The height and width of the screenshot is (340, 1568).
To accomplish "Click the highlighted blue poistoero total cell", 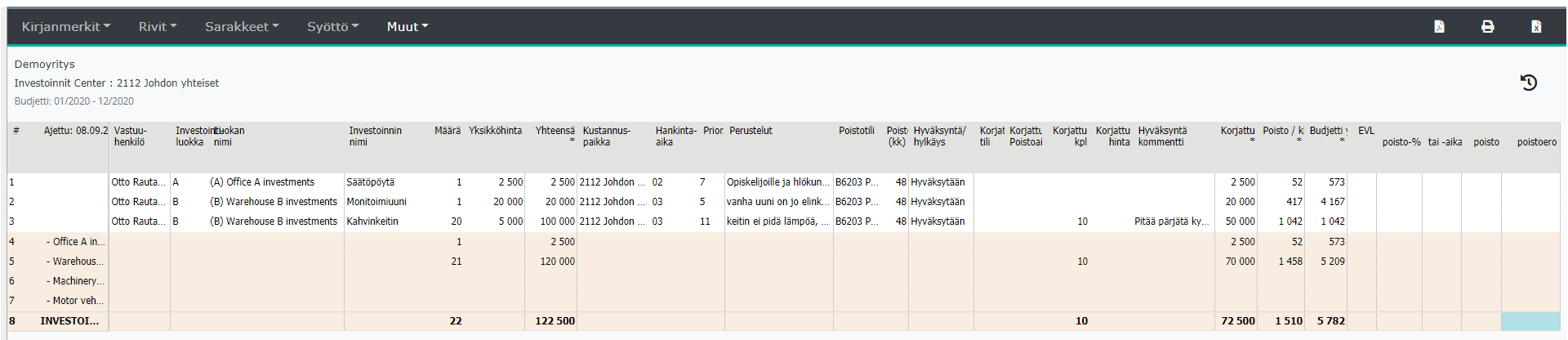I will [x=1530, y=321].
